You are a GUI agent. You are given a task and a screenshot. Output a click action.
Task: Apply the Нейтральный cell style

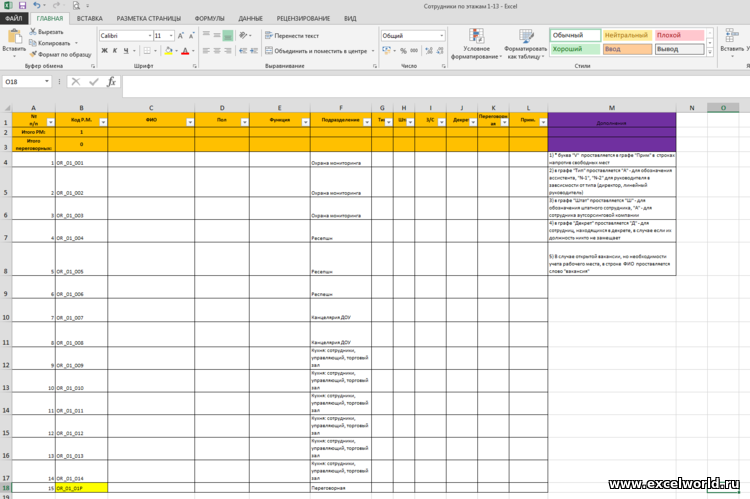coord(627,35)
